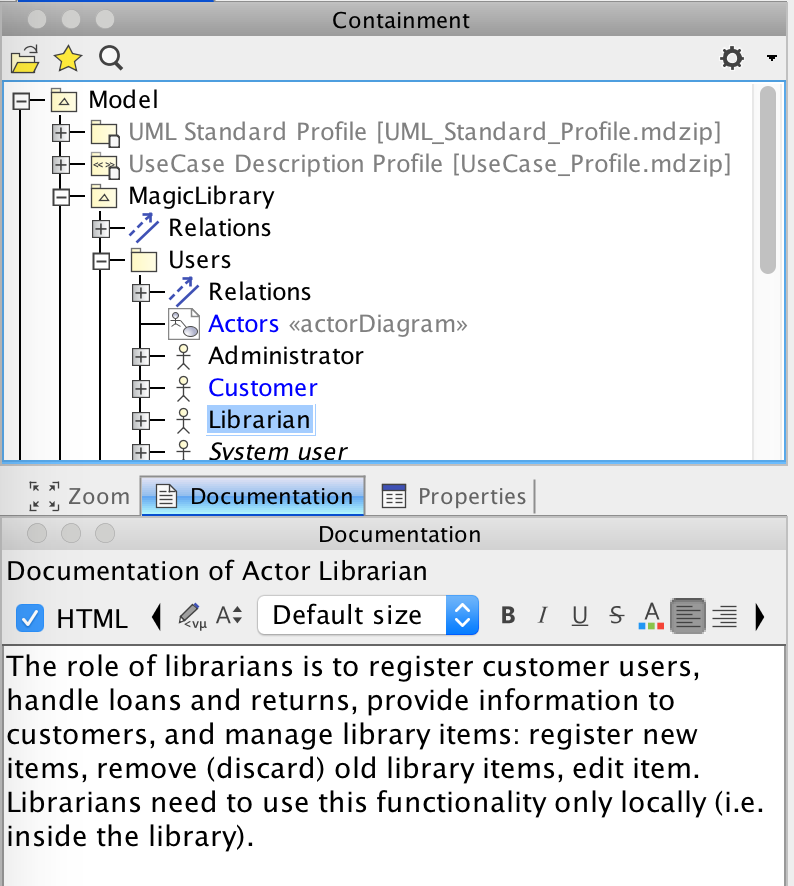Screen dimensions: 794x886
Task: Click the yellow star favorites icon
Action: [67, 59]
